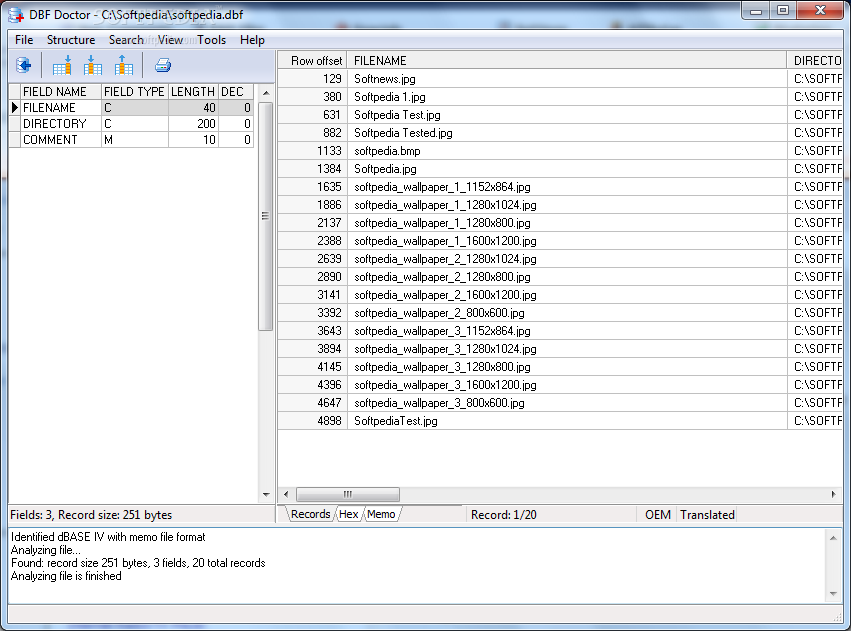Click the records horizontal scrollbar thumb

click(348, 494)
